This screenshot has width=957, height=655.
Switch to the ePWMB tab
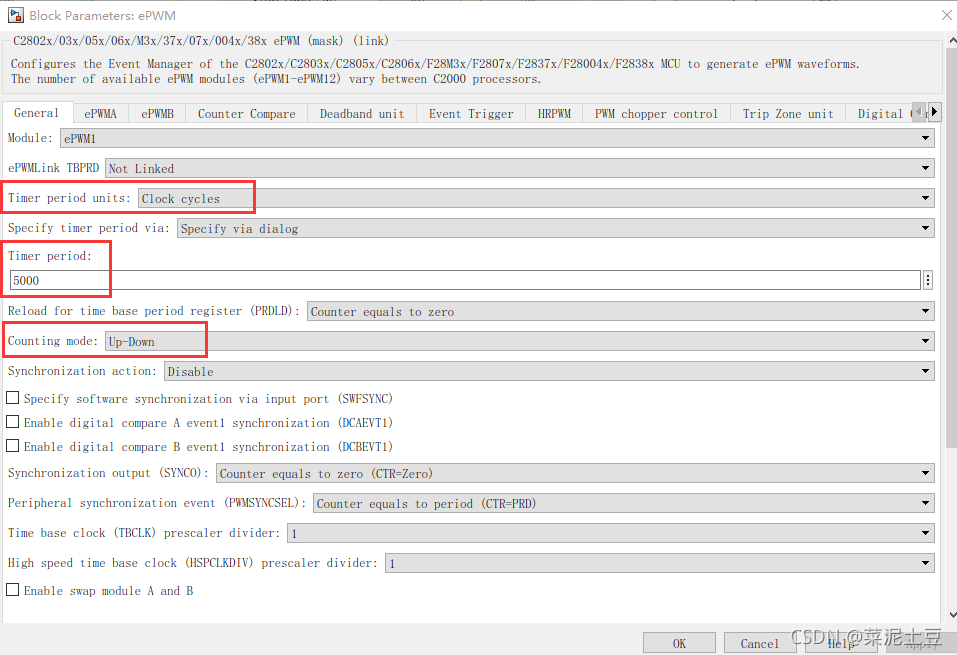pyautogui.click(x=157, y=114)
